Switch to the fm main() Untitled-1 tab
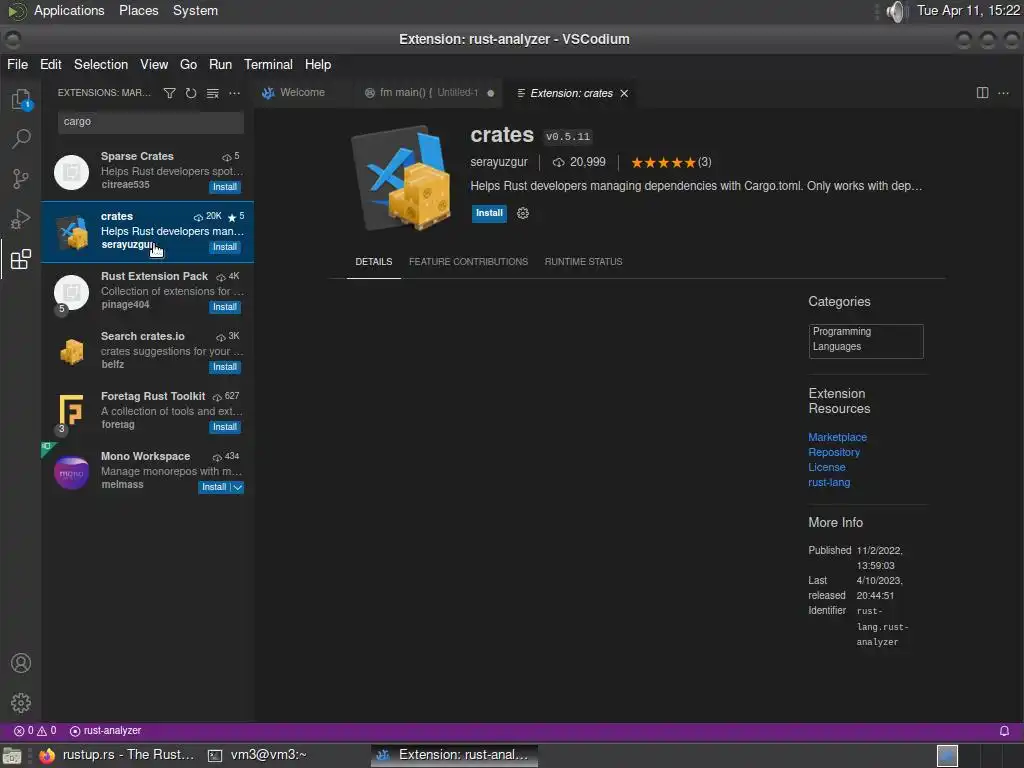Image resolution: width=1024 pixels, height=768 pixels. (x=429, y=93)
